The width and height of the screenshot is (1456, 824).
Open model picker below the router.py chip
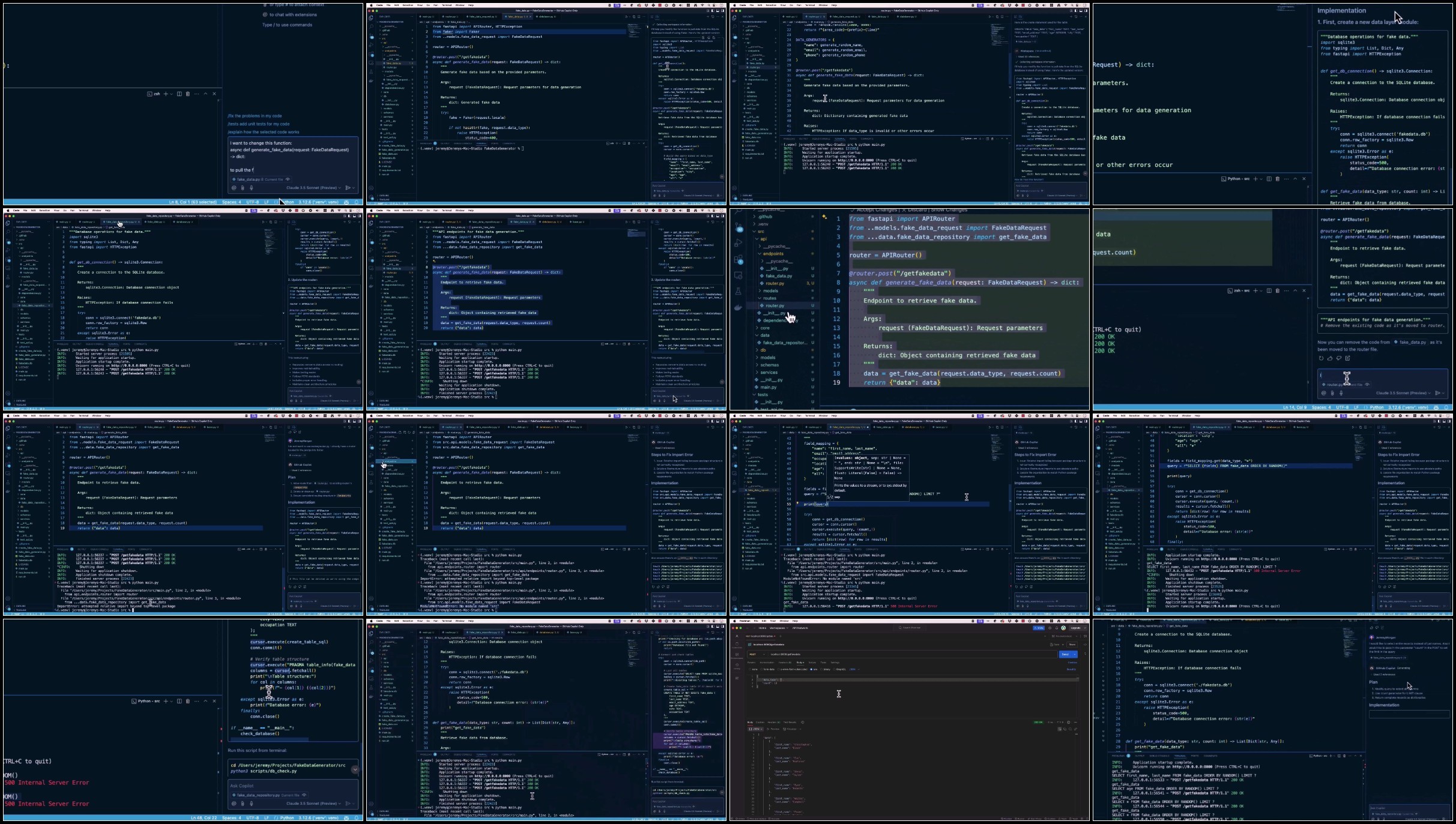pyautogui.click(x=1404, y=393)
